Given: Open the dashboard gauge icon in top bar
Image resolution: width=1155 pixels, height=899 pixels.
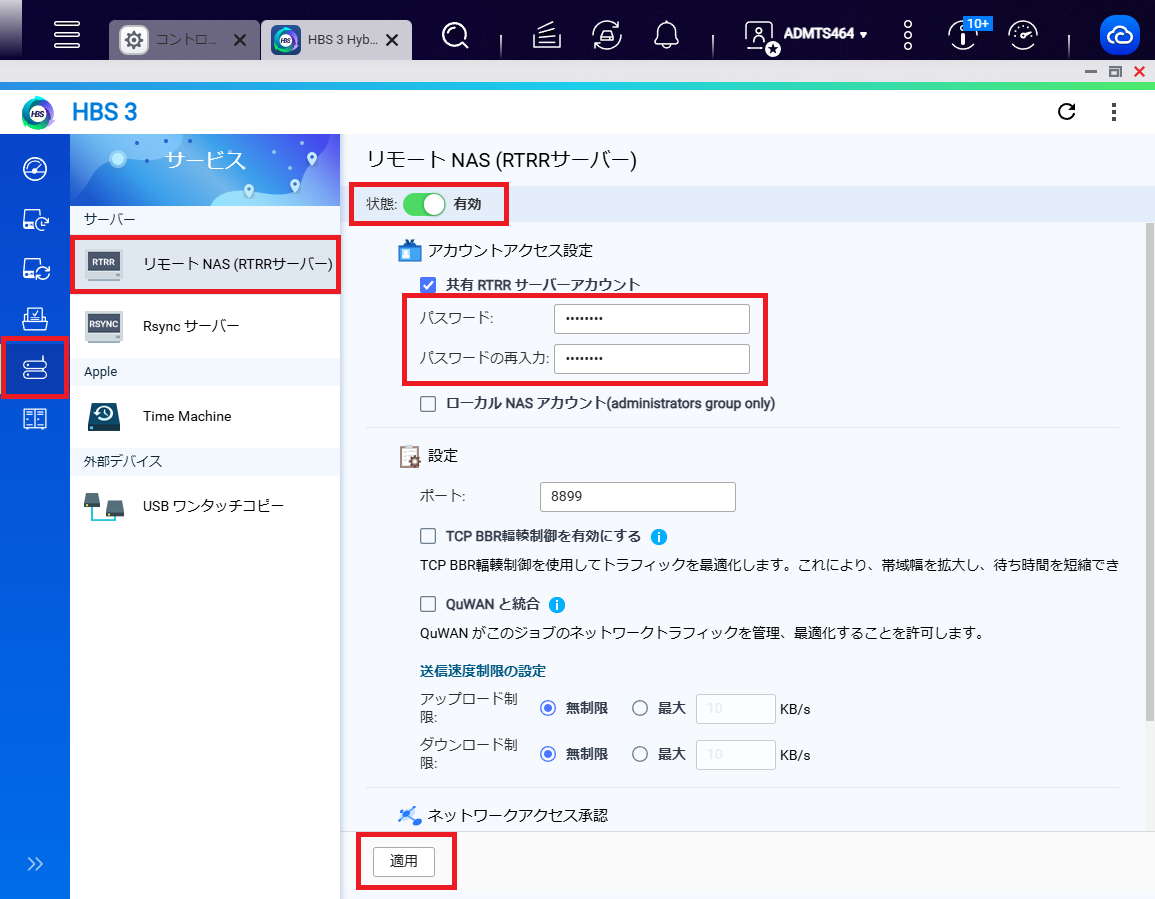Looking at the screenshot, I should pos(1023,35).
